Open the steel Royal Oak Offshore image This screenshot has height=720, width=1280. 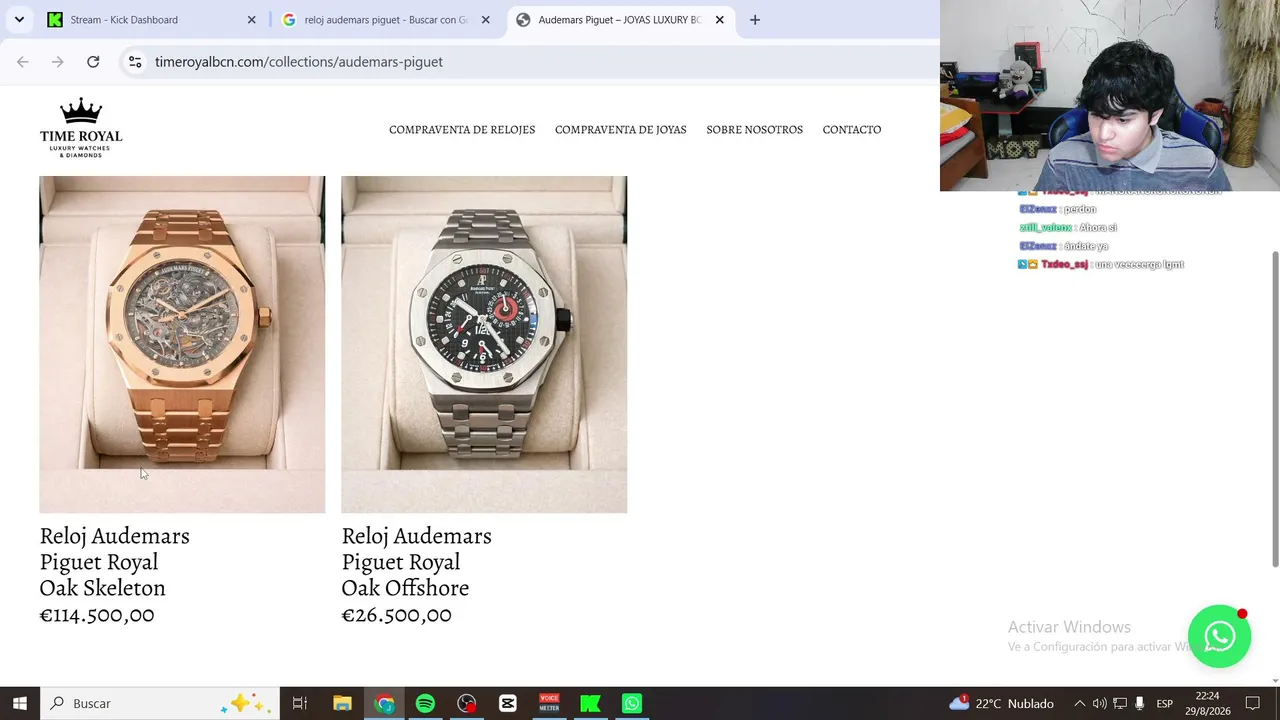pos(484,344)
